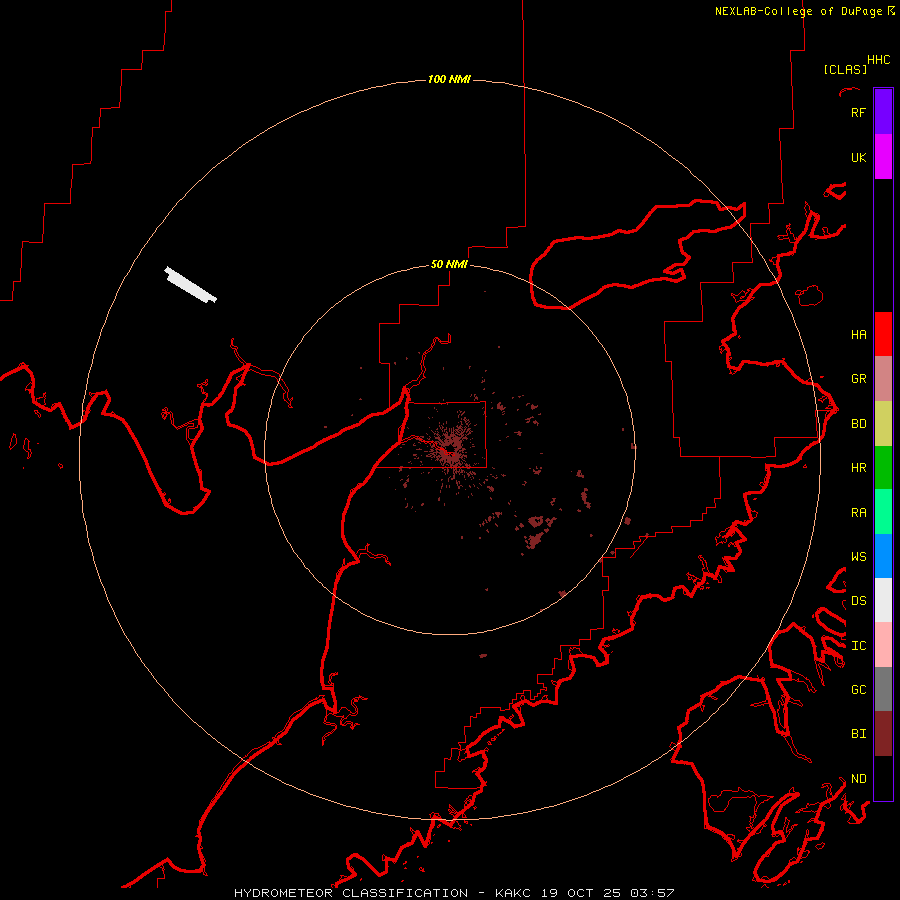The width and height of the screenshot is (900, 900).
Task: Click the UK magenta legend color block
Action: point(883,157)
